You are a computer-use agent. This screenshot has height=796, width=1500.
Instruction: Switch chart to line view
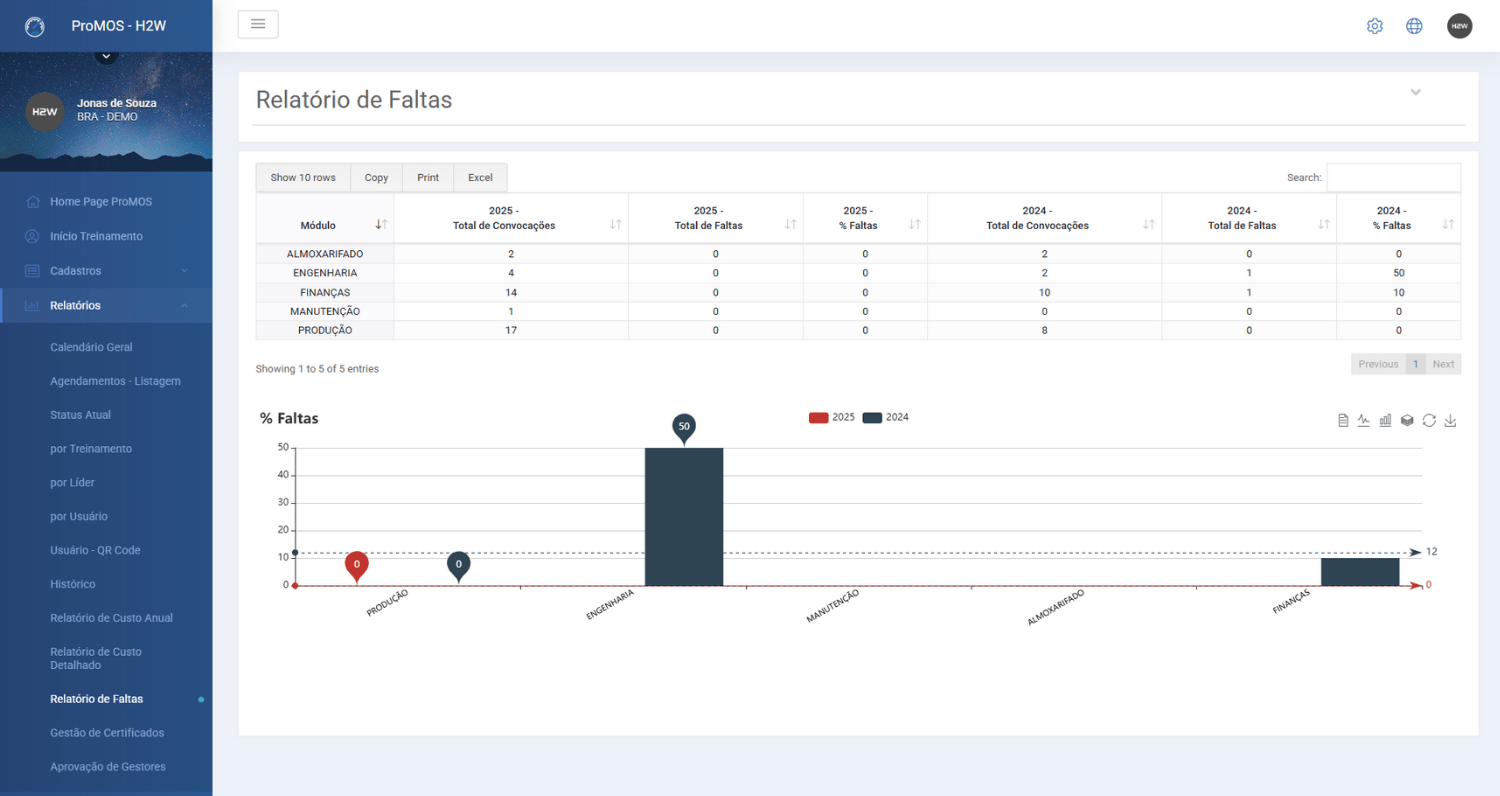pyautogui.click(x=1364, y=420)
